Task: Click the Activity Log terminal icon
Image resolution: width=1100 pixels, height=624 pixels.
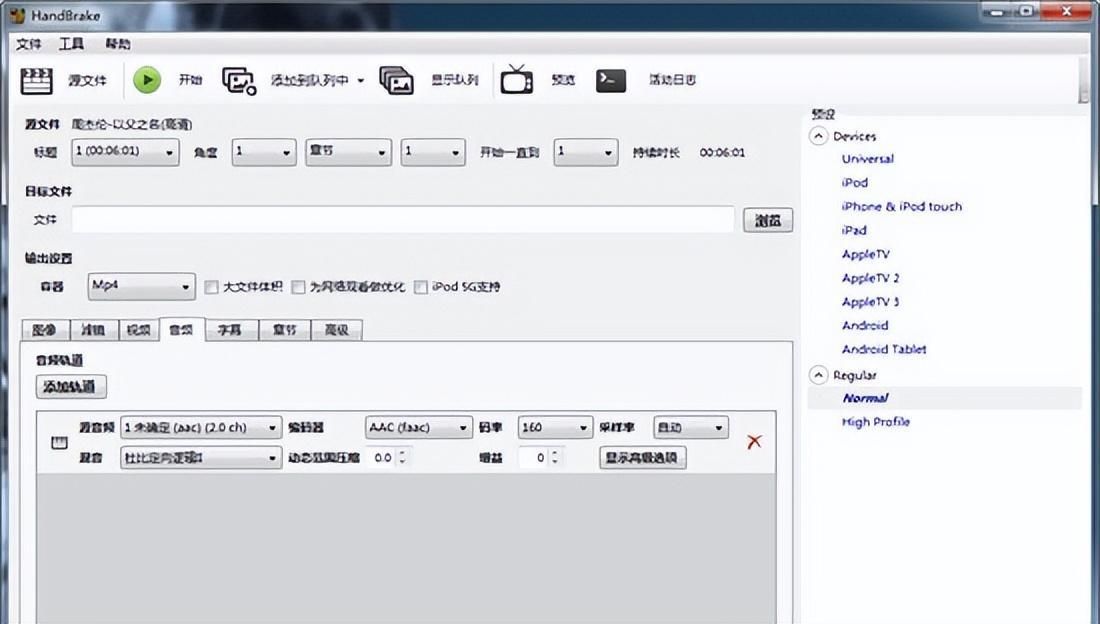Action: pyautogui.click(x=610, y=80)
